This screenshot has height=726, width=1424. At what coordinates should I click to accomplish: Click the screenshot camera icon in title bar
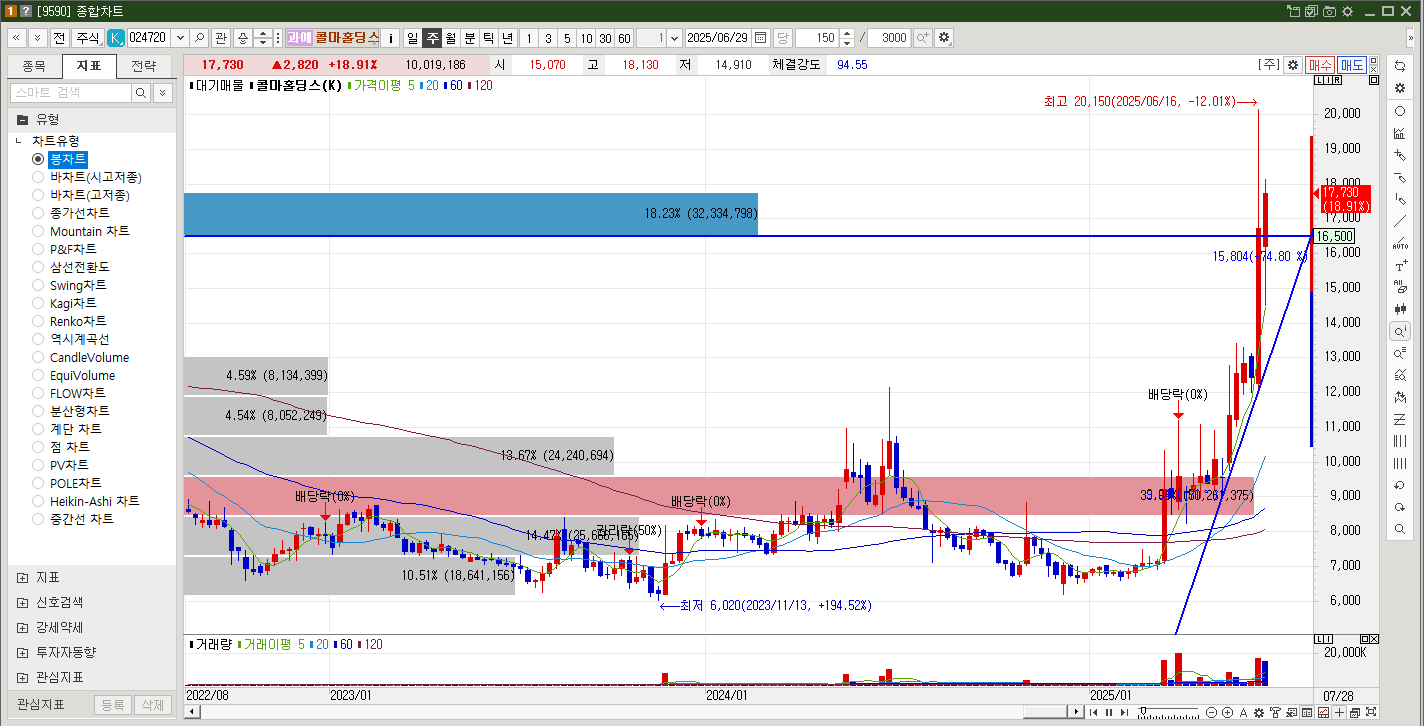coord(1329,11)
